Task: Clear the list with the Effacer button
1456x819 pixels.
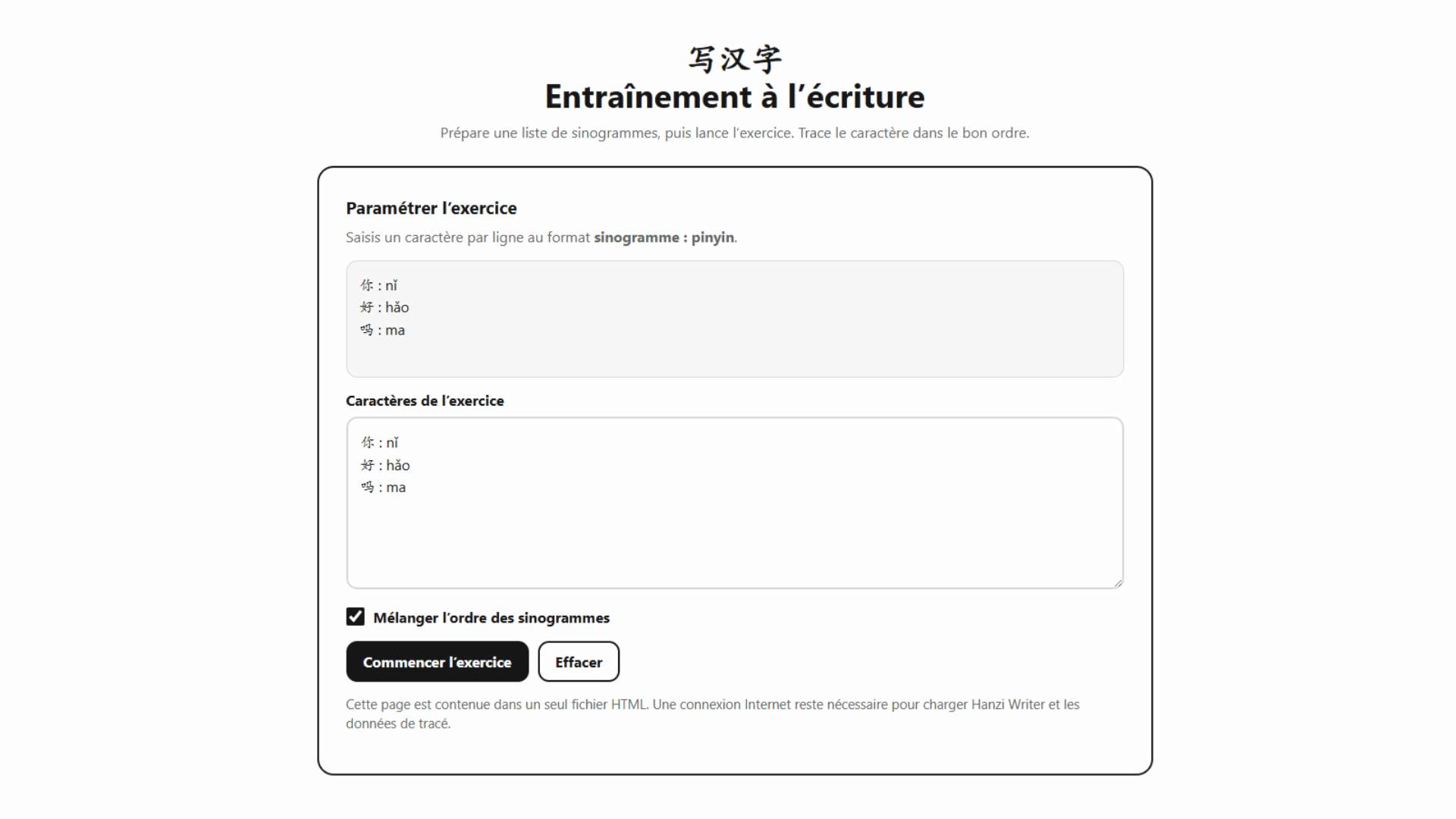Action: click(x=579, y=661)
